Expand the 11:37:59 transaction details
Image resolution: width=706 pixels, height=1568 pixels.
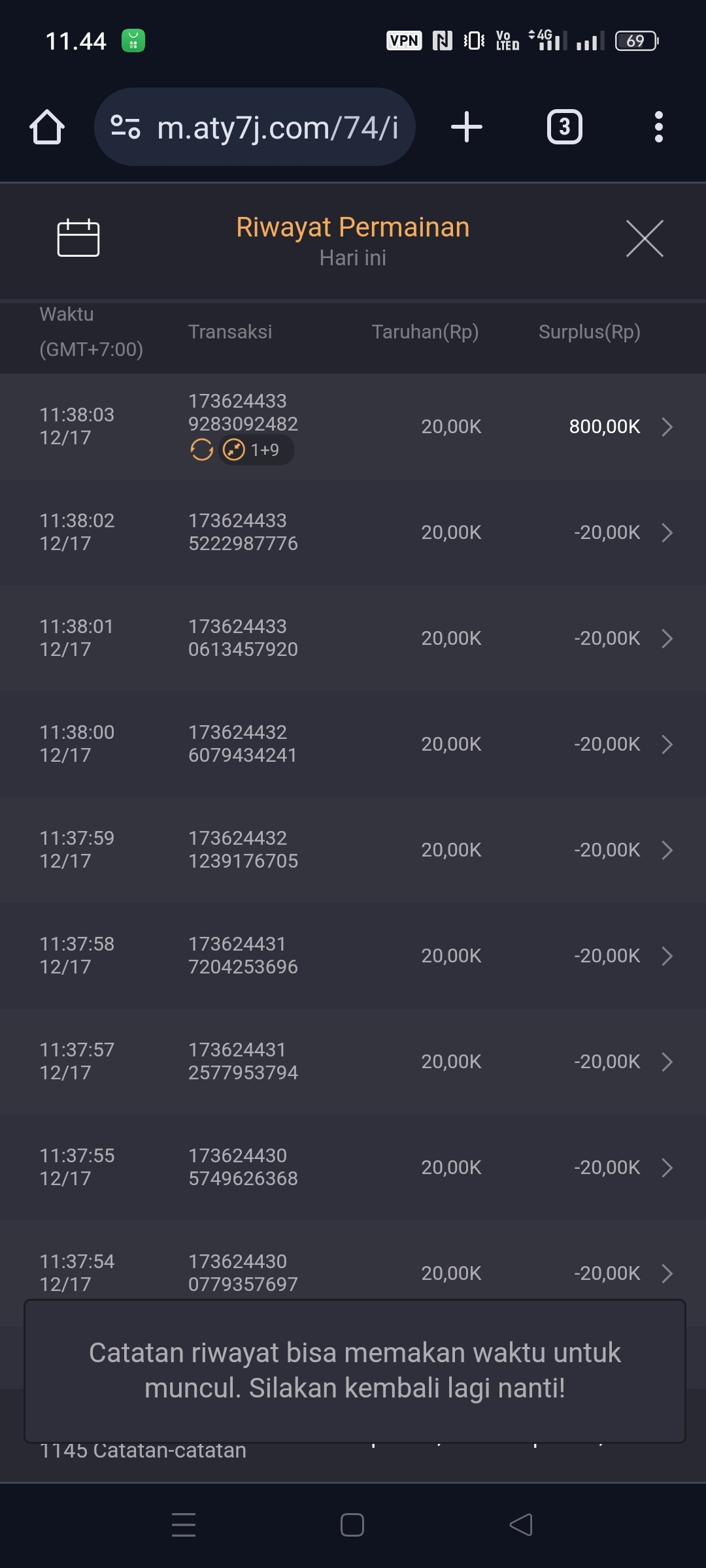point(667,850)
